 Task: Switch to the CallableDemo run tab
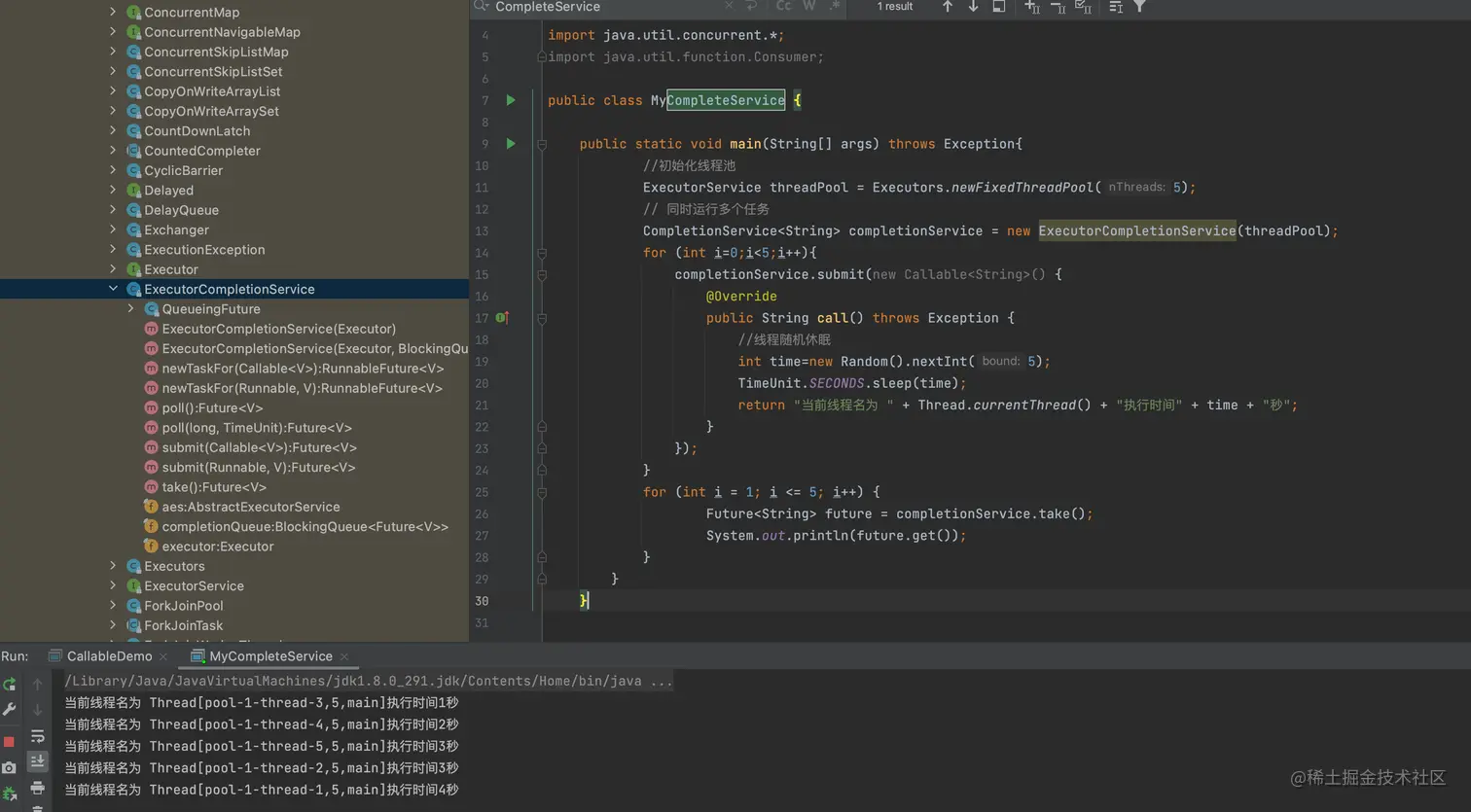(x=109, y=656)
